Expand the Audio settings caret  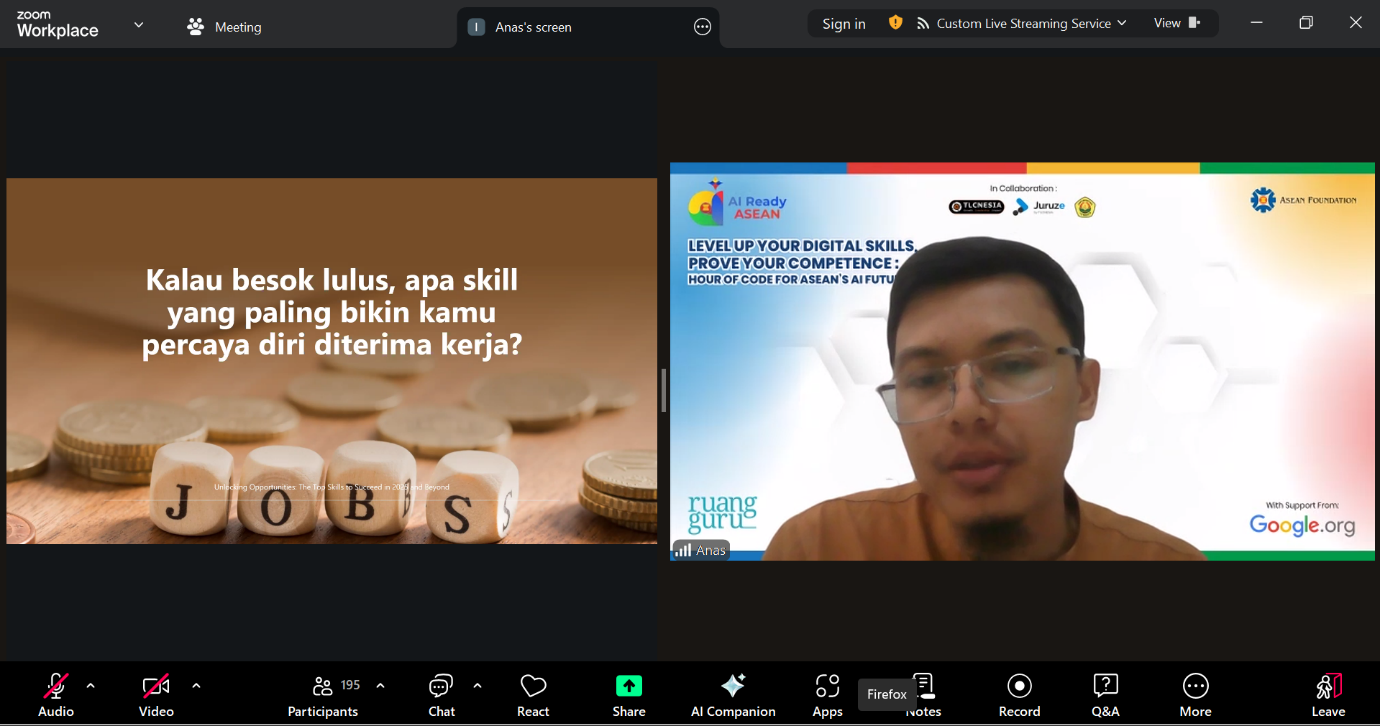pos(91,686)
